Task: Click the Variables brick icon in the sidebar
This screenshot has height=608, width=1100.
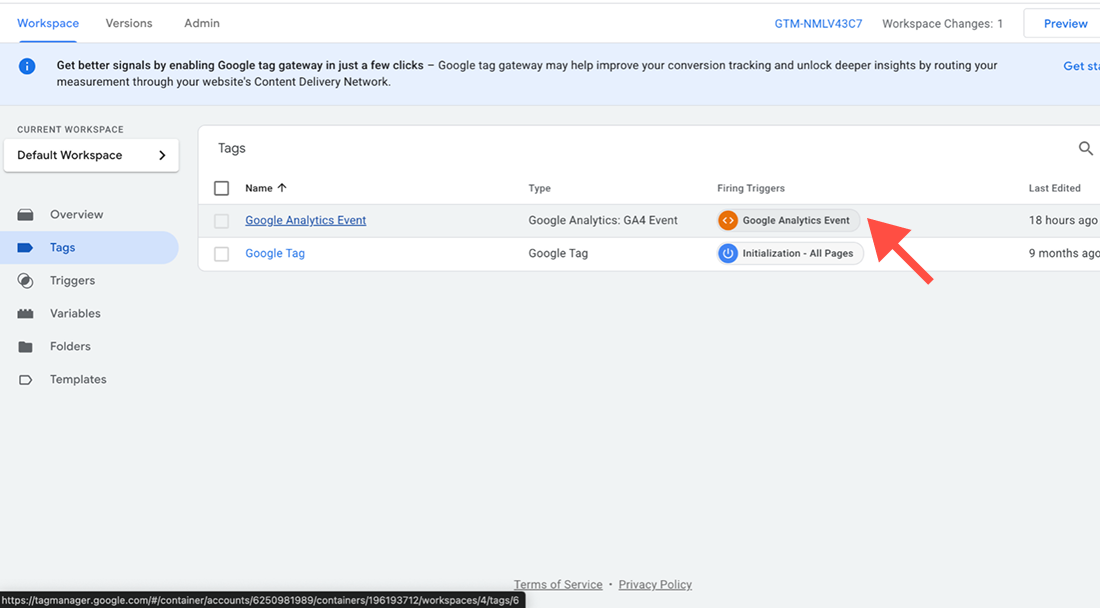Action: 25,313
